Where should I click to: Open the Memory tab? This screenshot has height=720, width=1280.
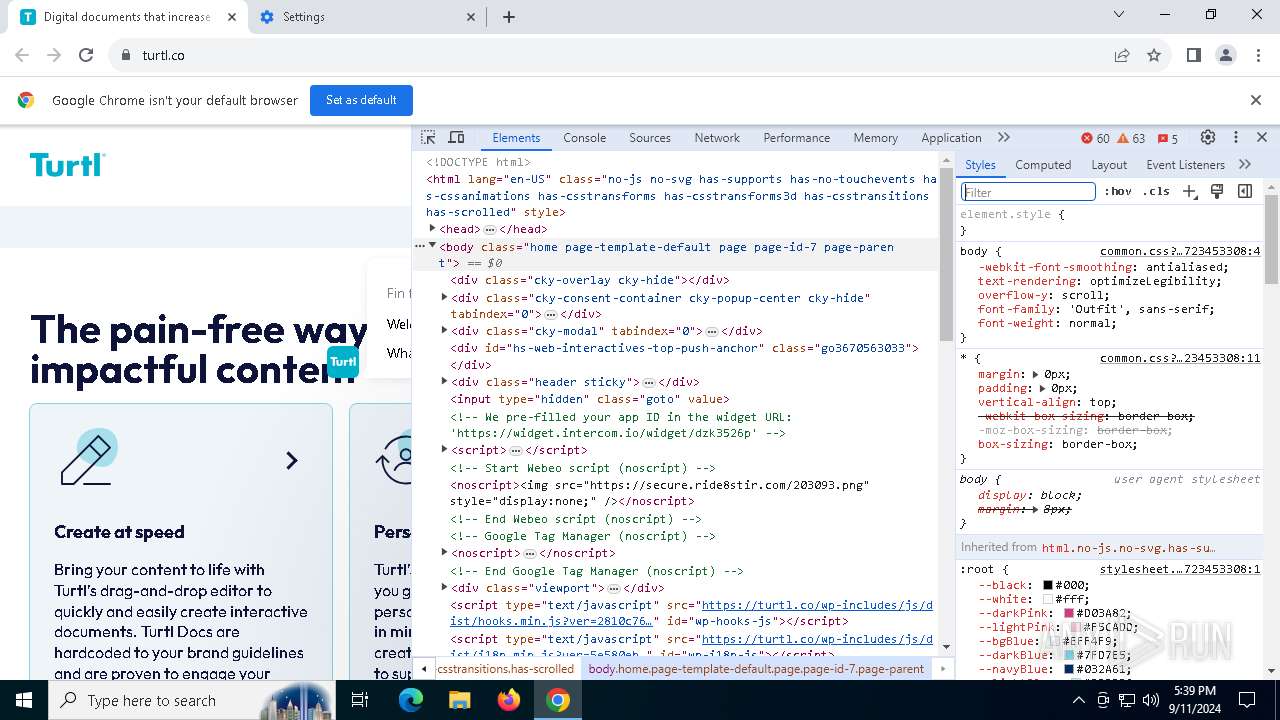tap(875, 138)
